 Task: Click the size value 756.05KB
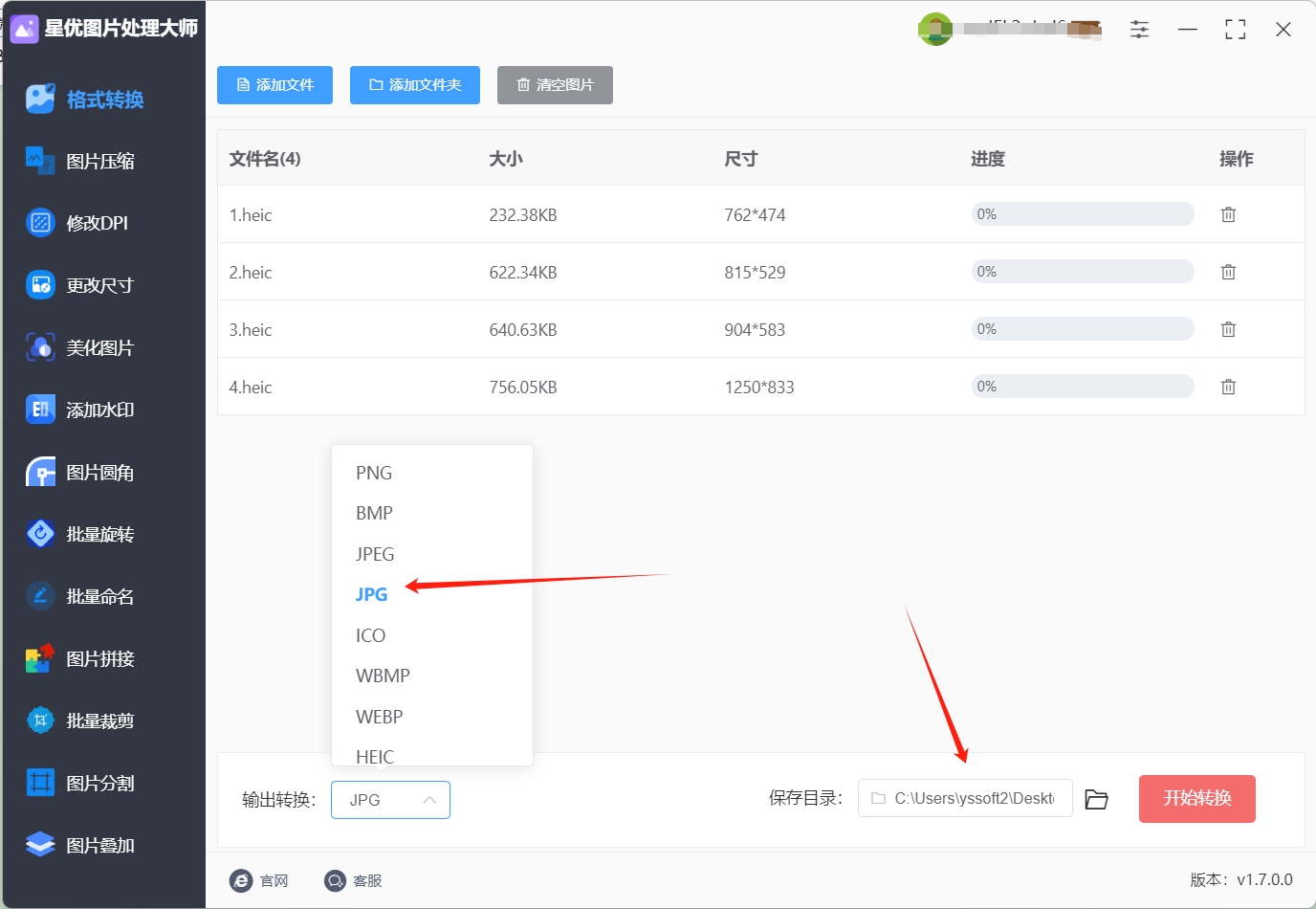coord(523,388)
